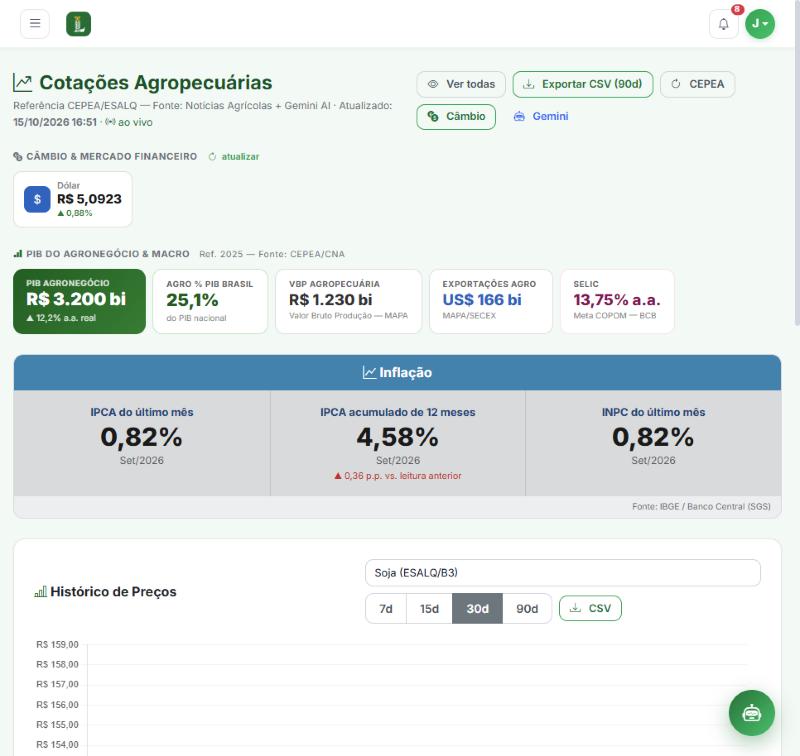Viewport: 800px width, 756px height.
Task: Click the Selic 13,75% a.a. card
Action: (x=617, y=301)
